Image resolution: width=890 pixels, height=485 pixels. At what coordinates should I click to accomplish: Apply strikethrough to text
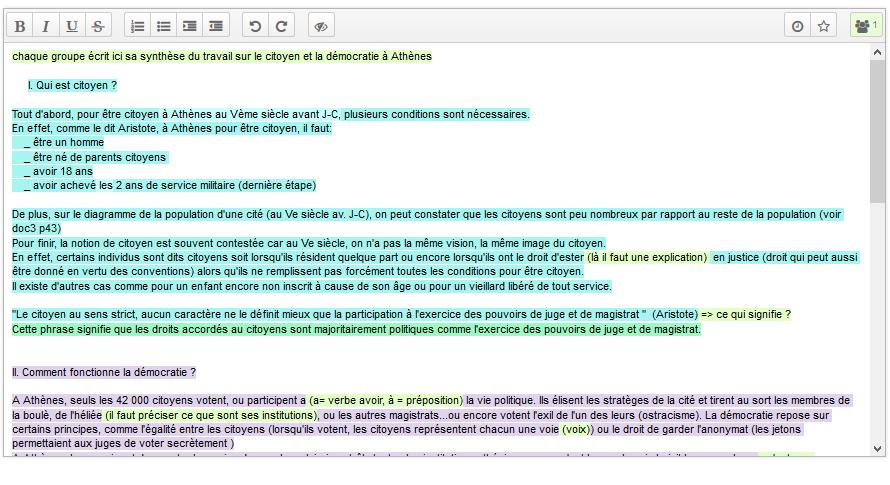(98, 26)
